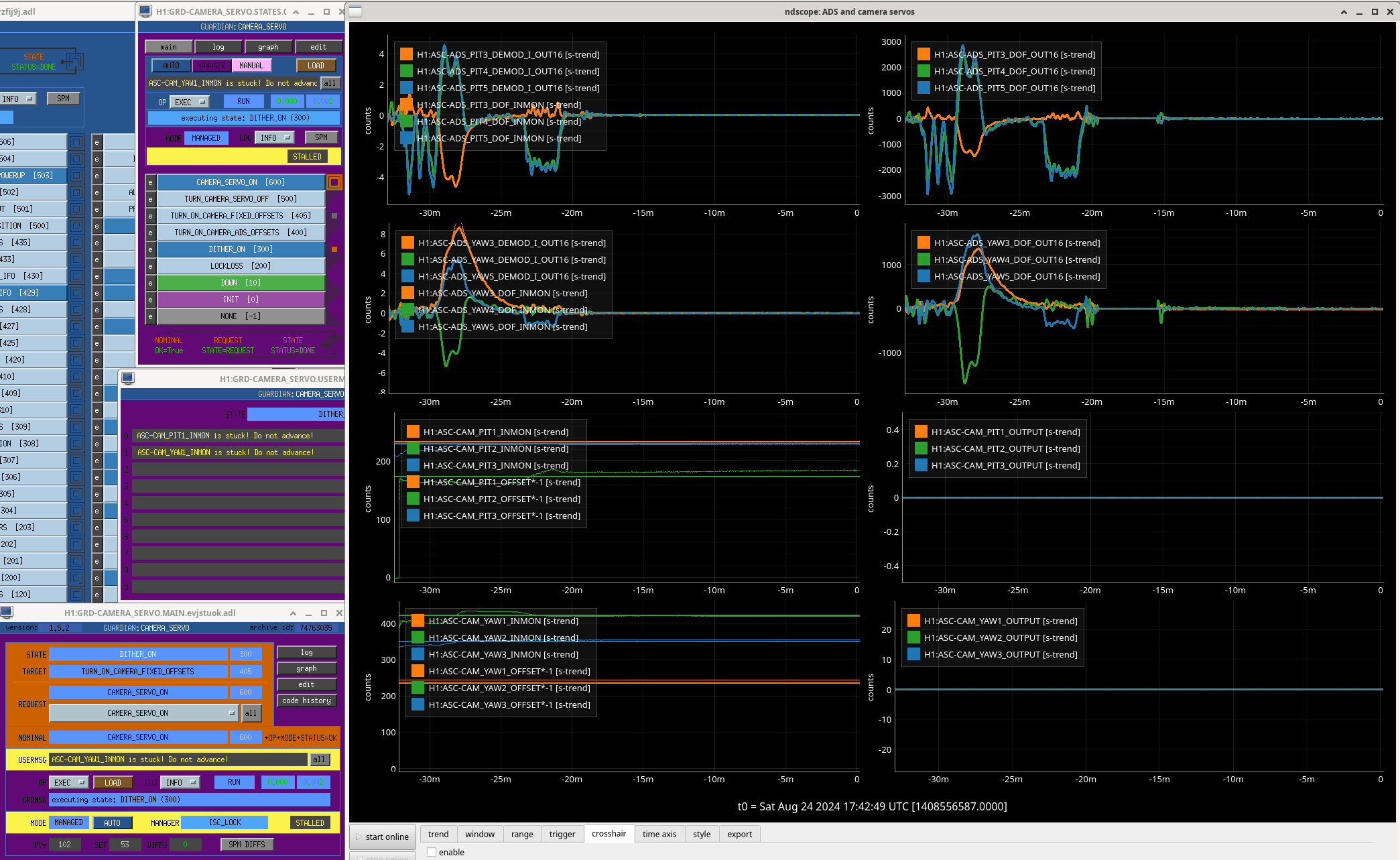Viewport: 1400px width, 860px height.
Task: Click LOAD button in STATES window
Action: [316, 65]
